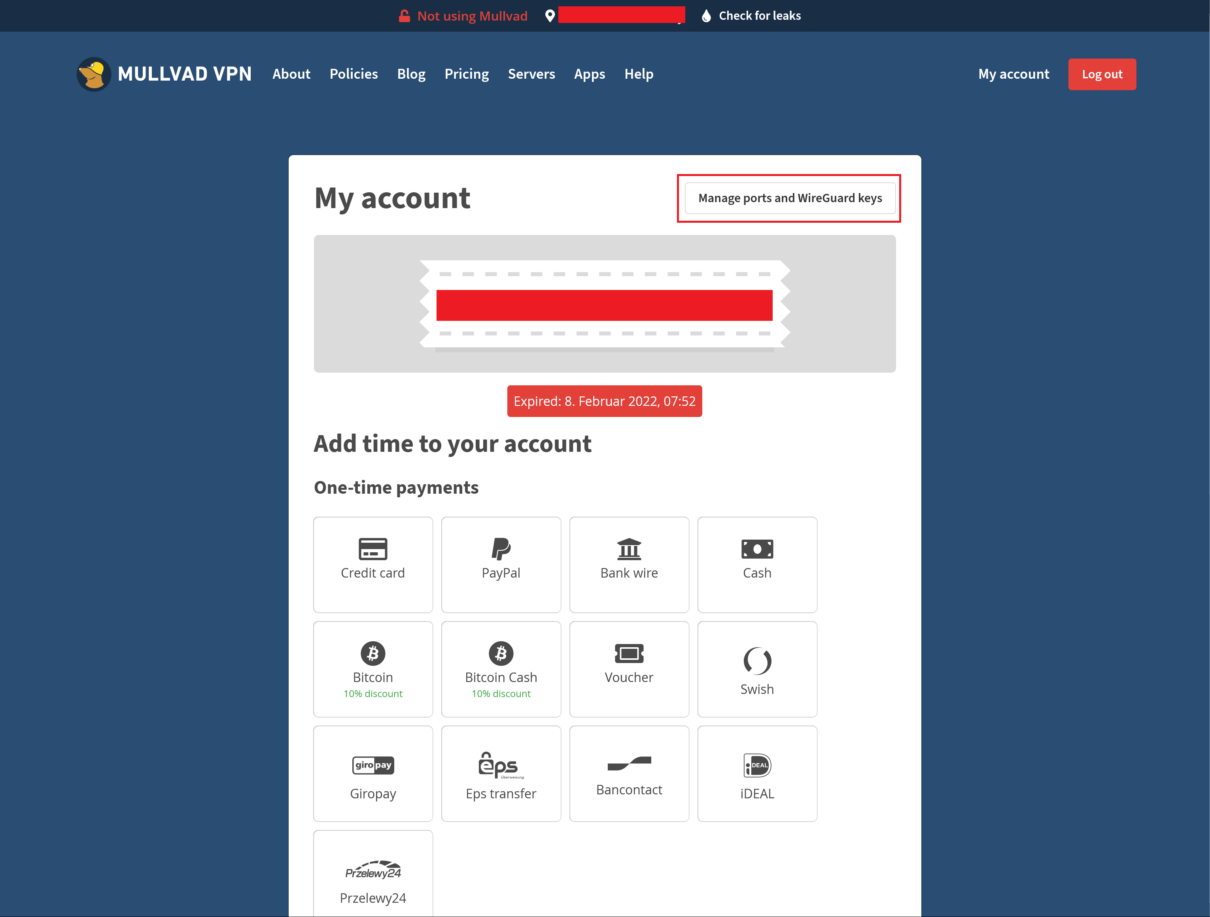
Task: Open the Help page
Action: 639,74
